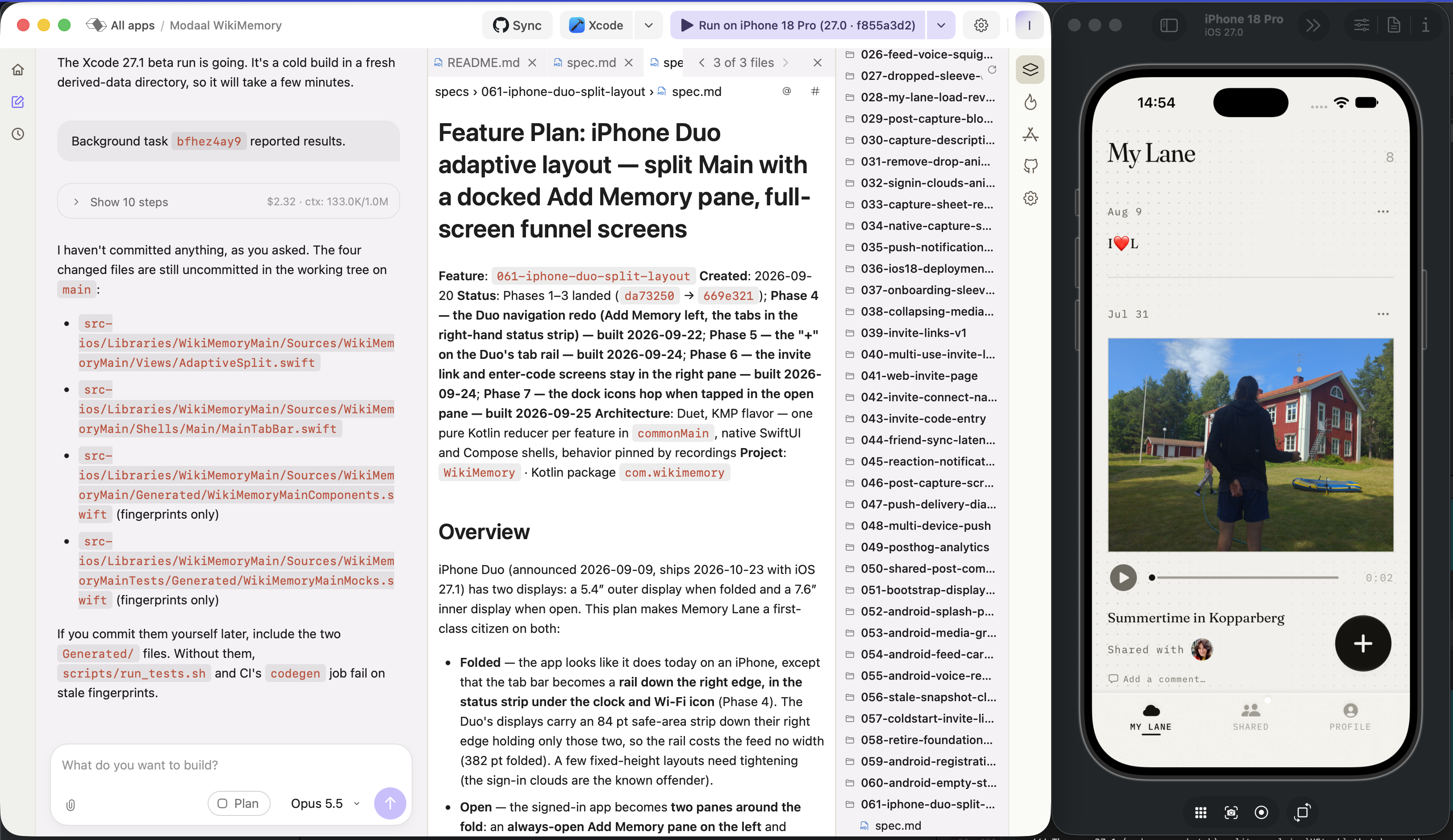Expand Show 10 steps

(x=228, y=202)
